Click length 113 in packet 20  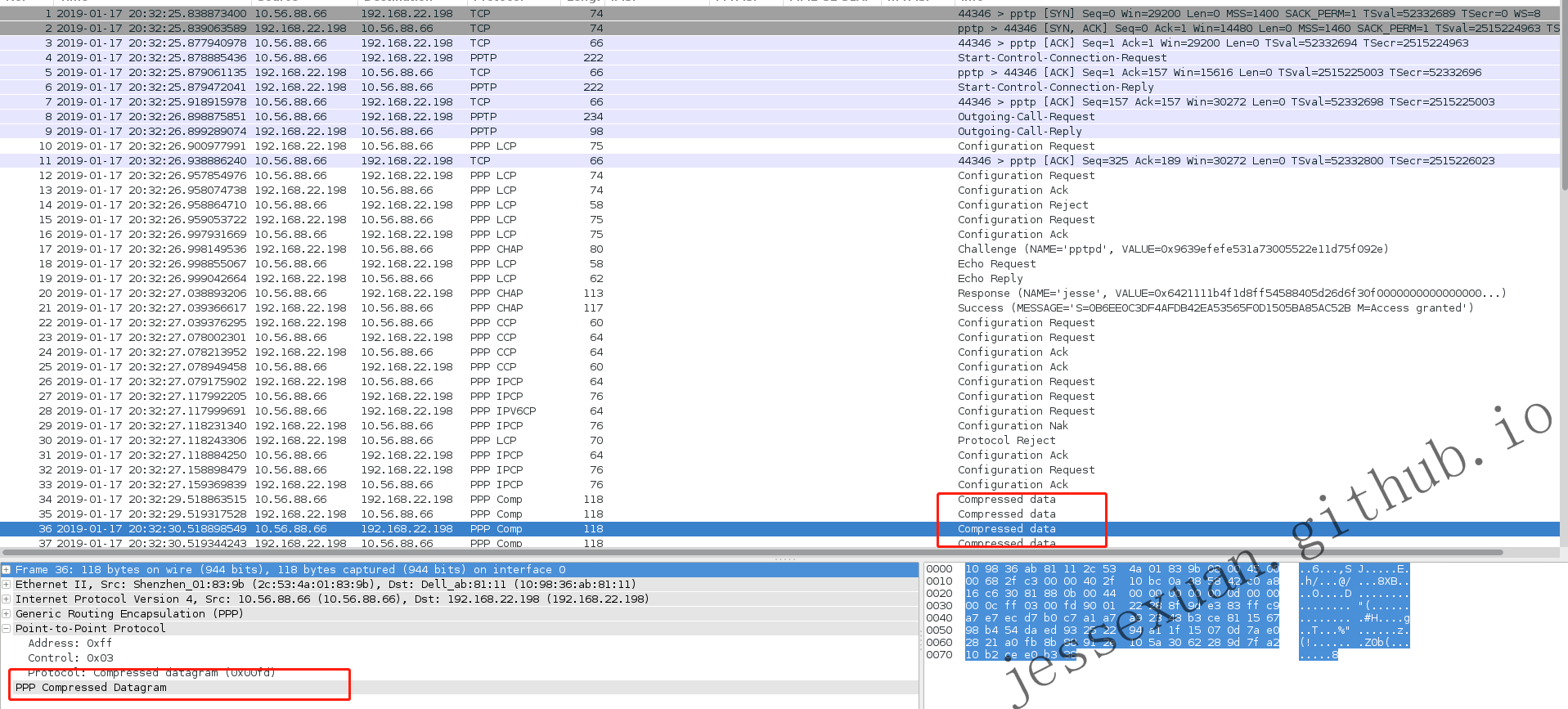click(593, 294)
